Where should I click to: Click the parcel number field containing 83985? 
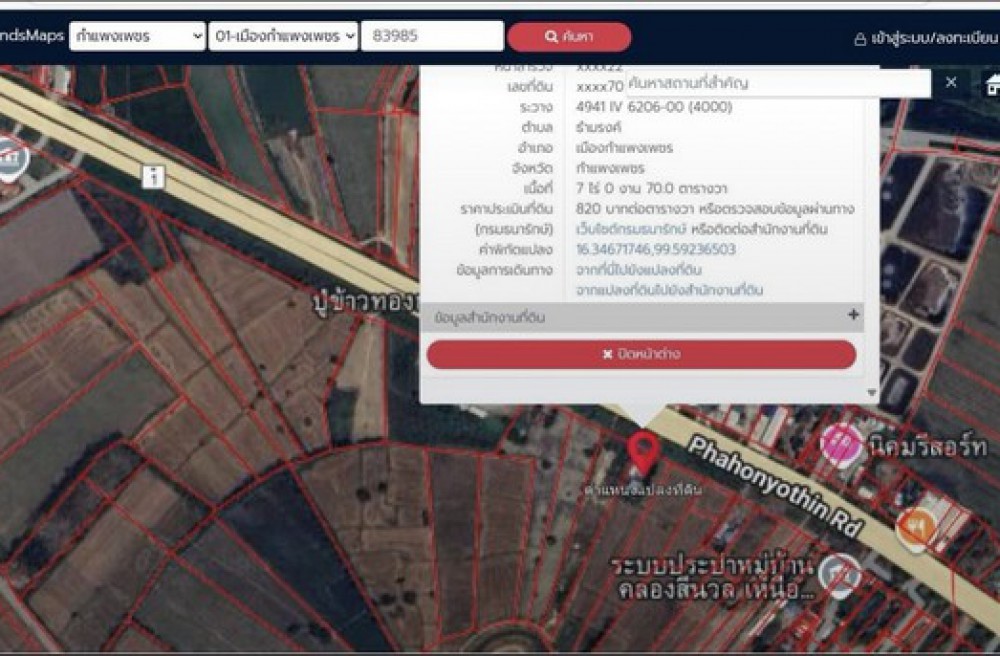click(x=431, y=36)
